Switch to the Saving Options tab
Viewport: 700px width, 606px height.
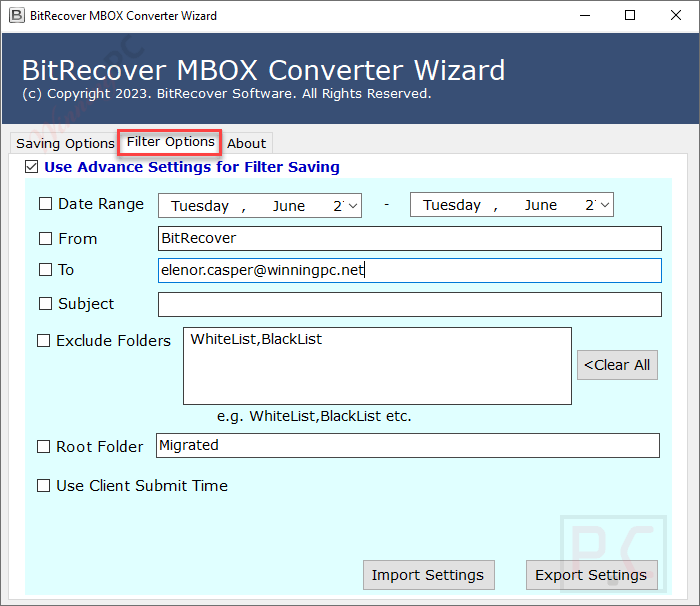coord(65,143)
